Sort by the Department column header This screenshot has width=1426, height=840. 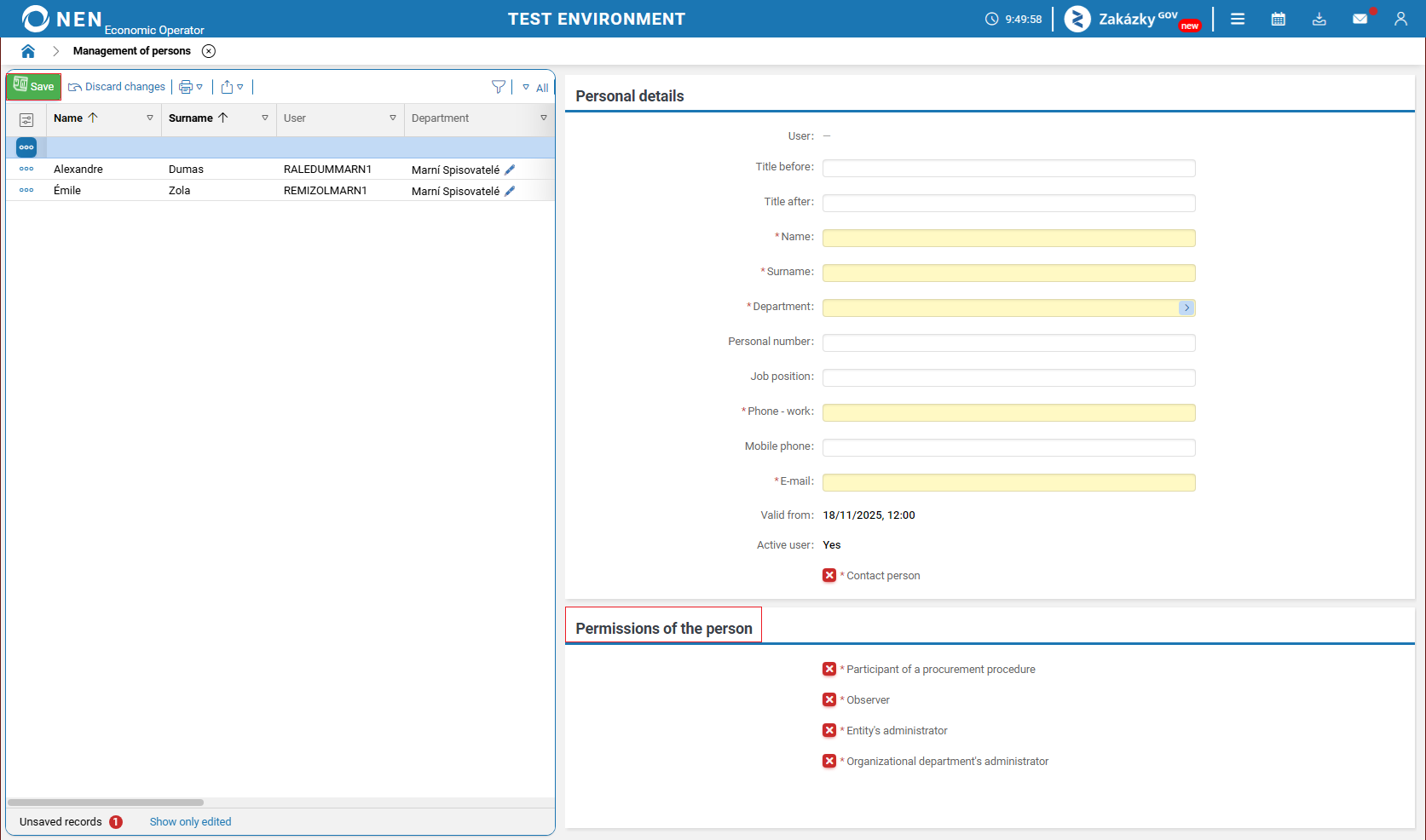pyautogui.click(x=440, y=118)
